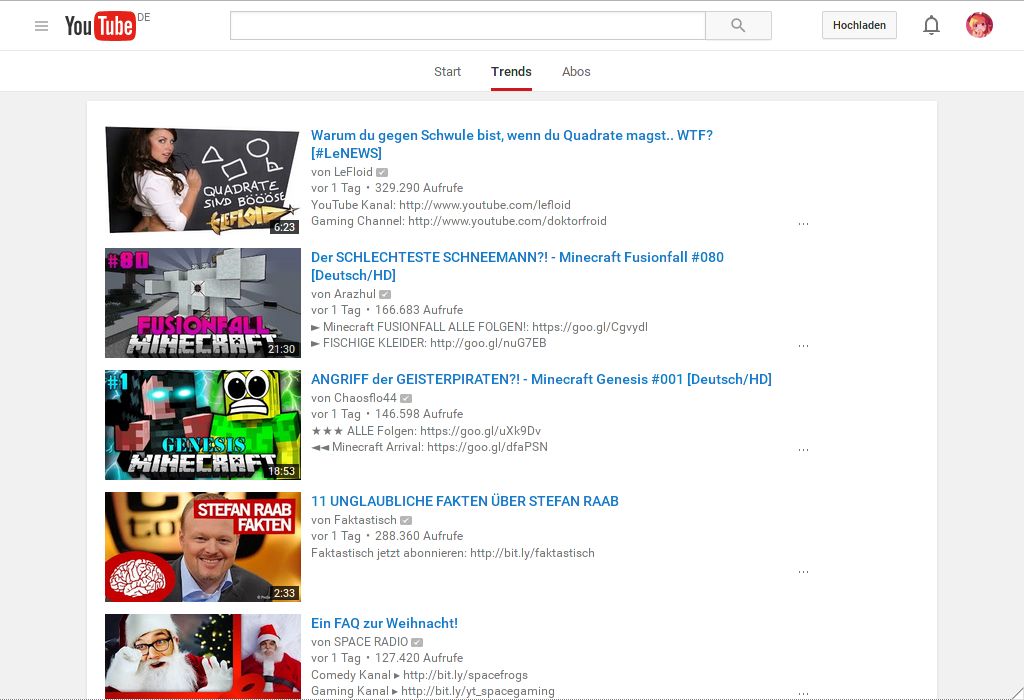Open '11 UNGLAUBLICHE FAKTEN ÜBER STEFAN RAAB' title
The height and width of the screenshot is (700, 1024).
coord(465,501)
